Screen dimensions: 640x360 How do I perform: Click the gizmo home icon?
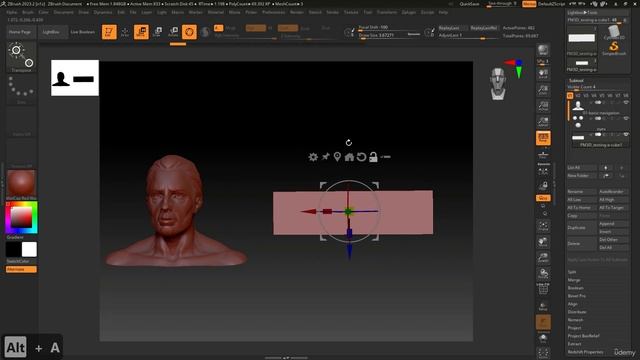click(349, 157)
